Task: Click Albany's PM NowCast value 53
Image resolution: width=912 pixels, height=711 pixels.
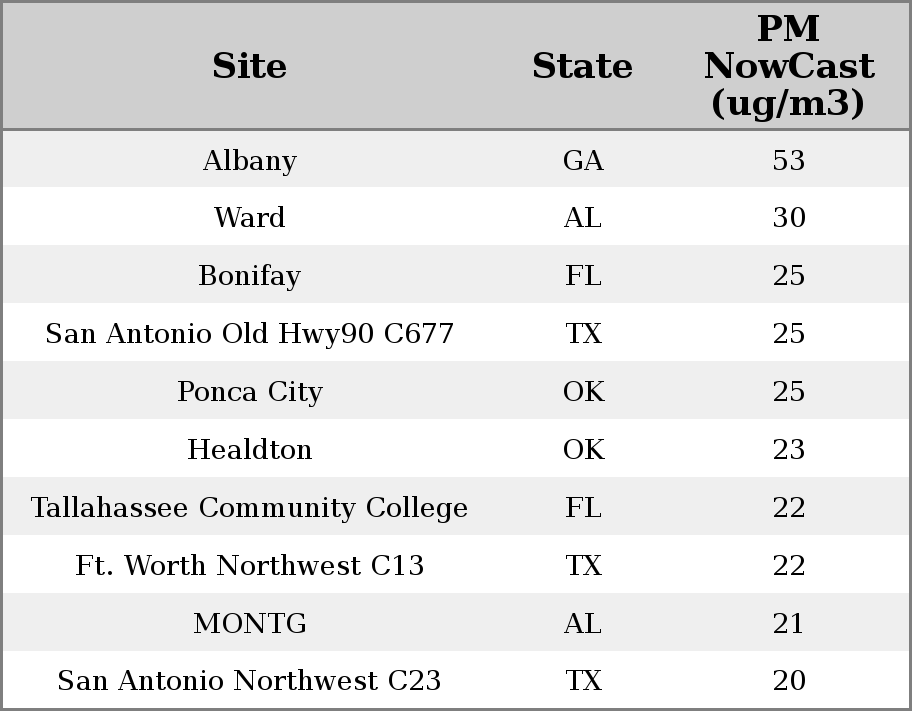Action: [788, 160]
